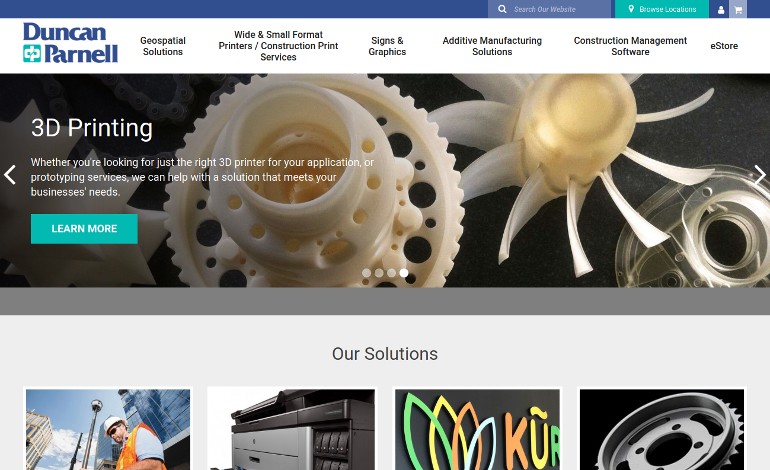Viewport: 770px width, 470px height.
Task: Click the search magnifier icon
Action: pos(502,9)
